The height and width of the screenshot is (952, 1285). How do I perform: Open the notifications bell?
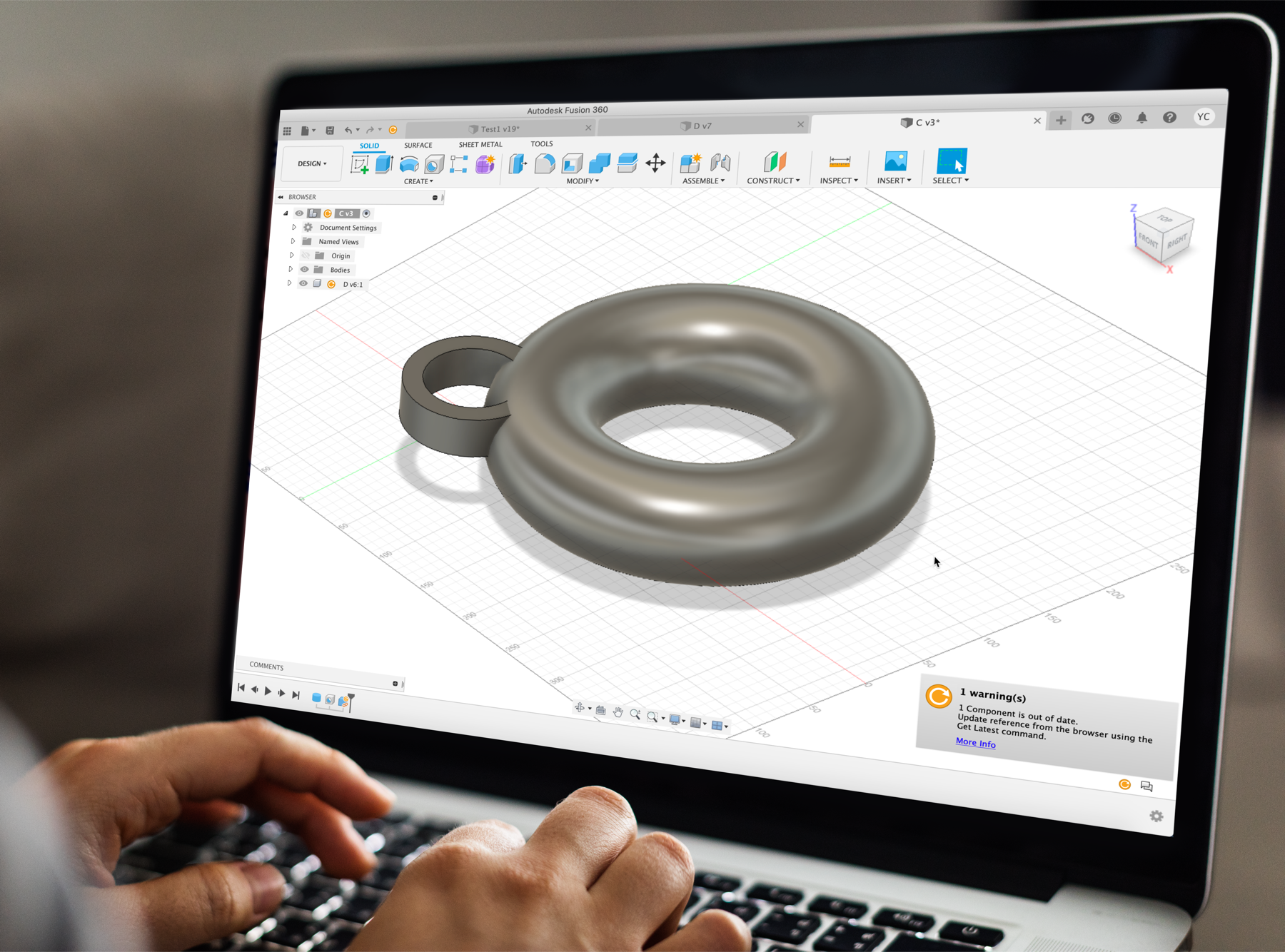click(x=1142, y=118)
